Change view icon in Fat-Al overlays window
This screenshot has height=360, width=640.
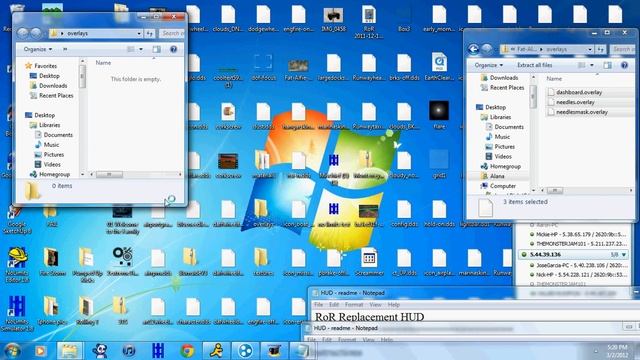[x=582, y=65]
